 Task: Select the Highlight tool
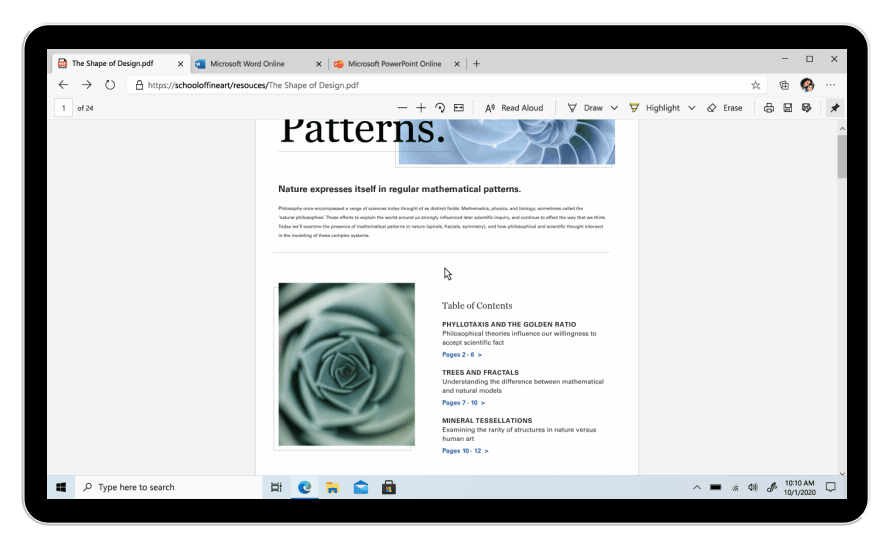[x=654, y=108]
